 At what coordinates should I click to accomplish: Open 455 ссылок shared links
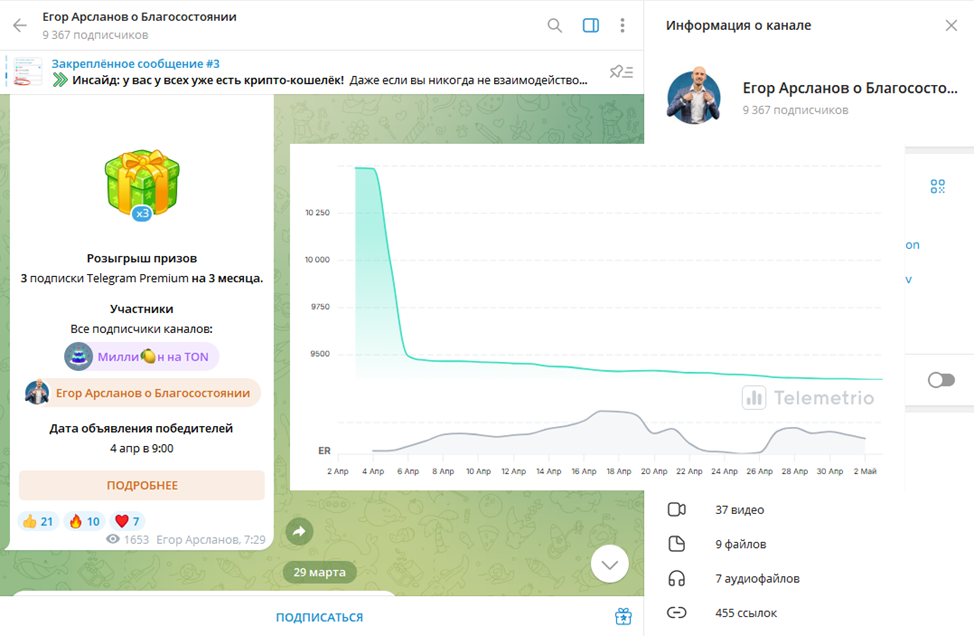745,613
